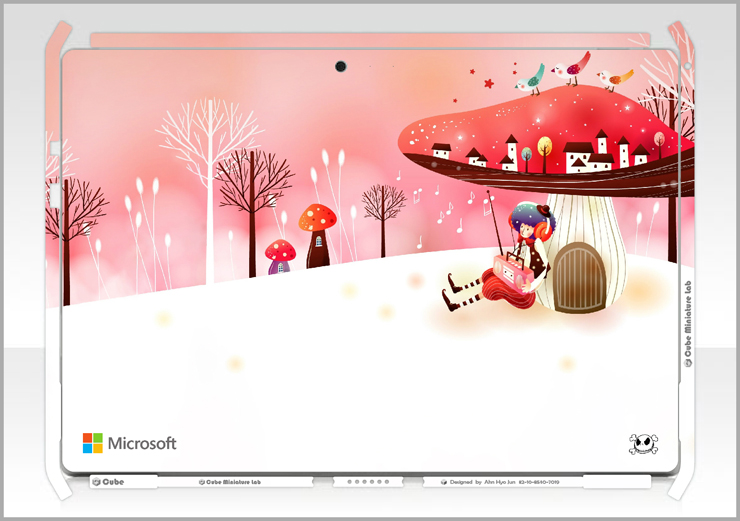Click the tablet camera lens
Viewport: 740px width, 521px height.
[341, 67]
